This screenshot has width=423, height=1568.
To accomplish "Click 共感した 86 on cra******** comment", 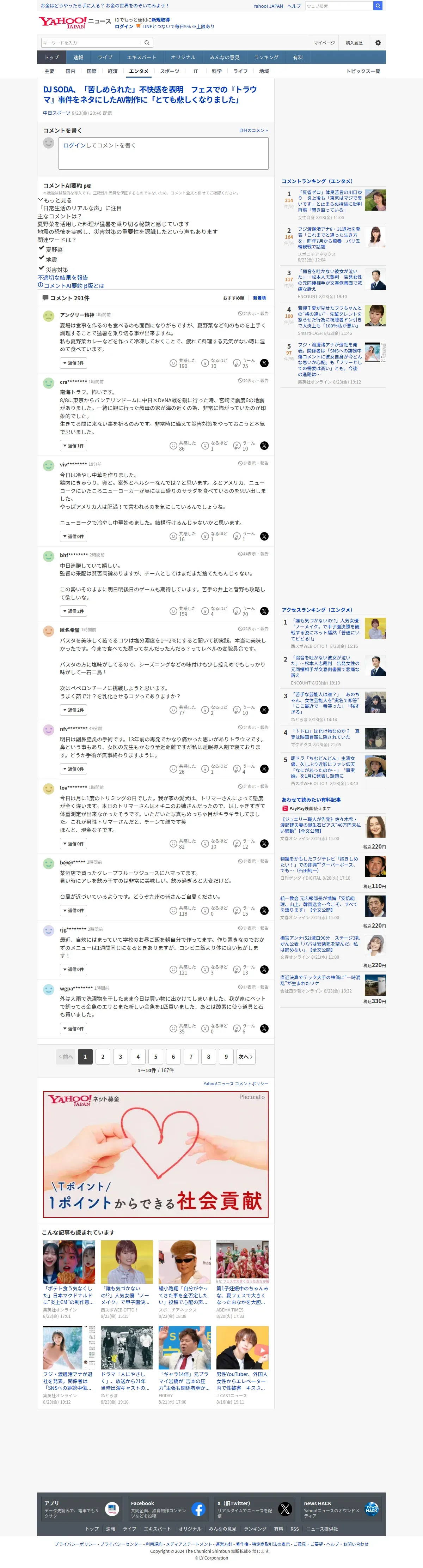I will (182, 446).
